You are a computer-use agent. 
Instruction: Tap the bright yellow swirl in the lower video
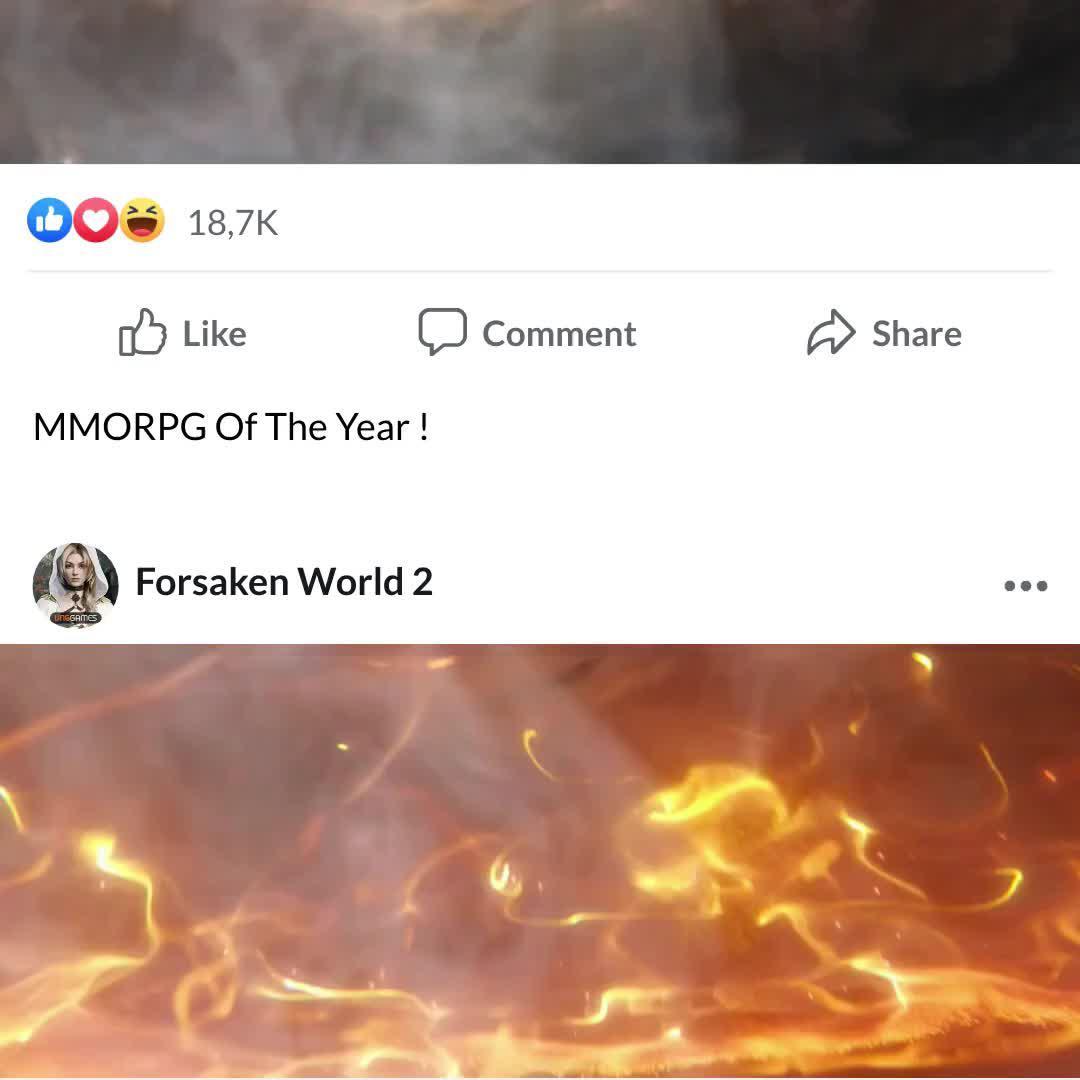[x=716, y=799]
